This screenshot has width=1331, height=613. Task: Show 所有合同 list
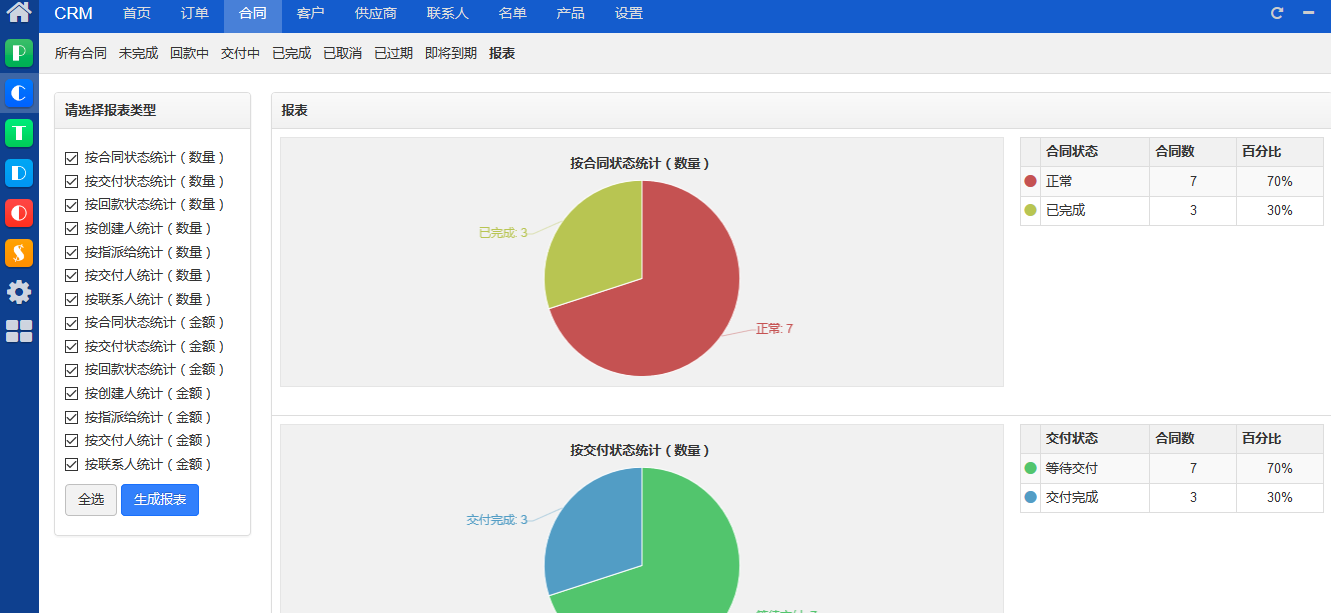click(81, 53)
